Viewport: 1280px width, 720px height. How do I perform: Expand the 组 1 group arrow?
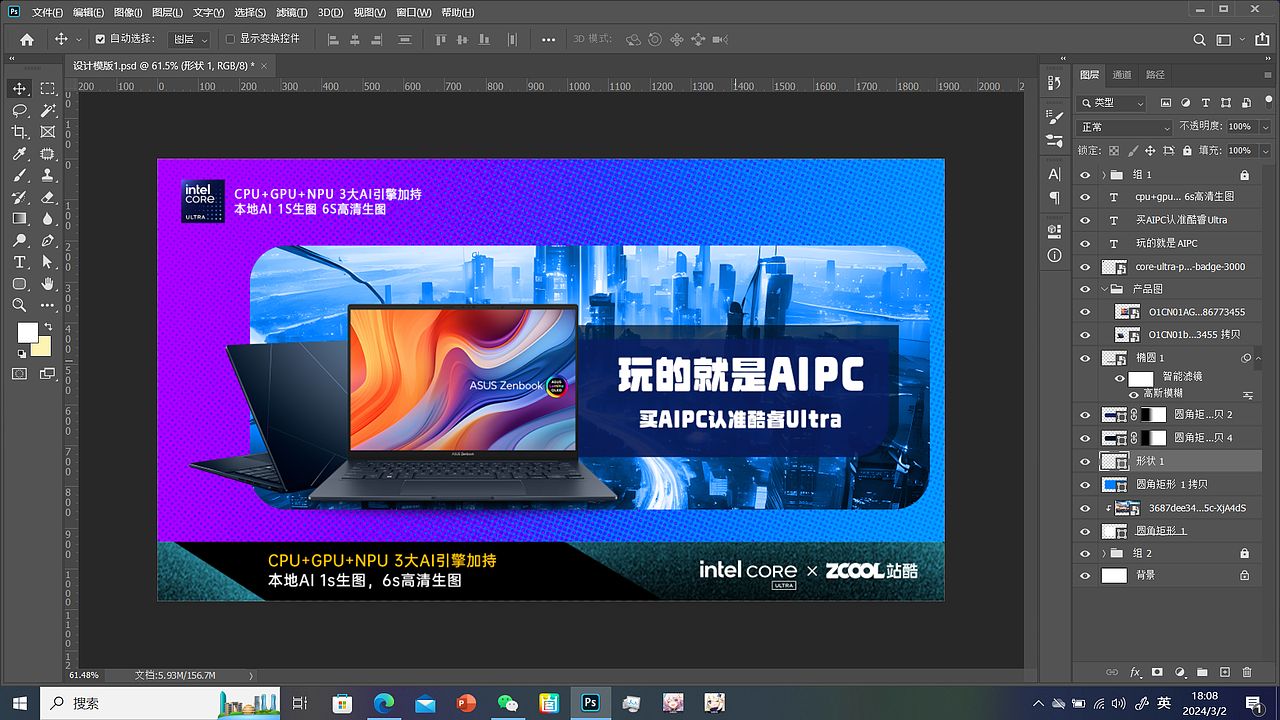tap(1104, 174)
